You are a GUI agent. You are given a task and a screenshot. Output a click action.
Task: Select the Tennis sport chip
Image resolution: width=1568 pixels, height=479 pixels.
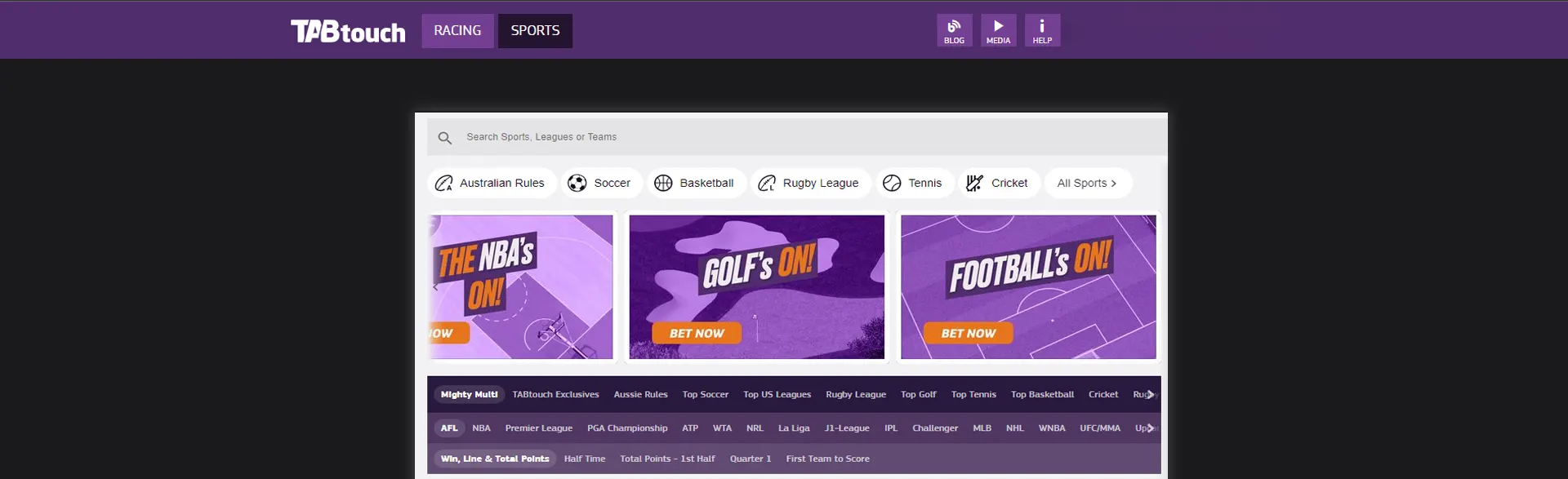913,183
